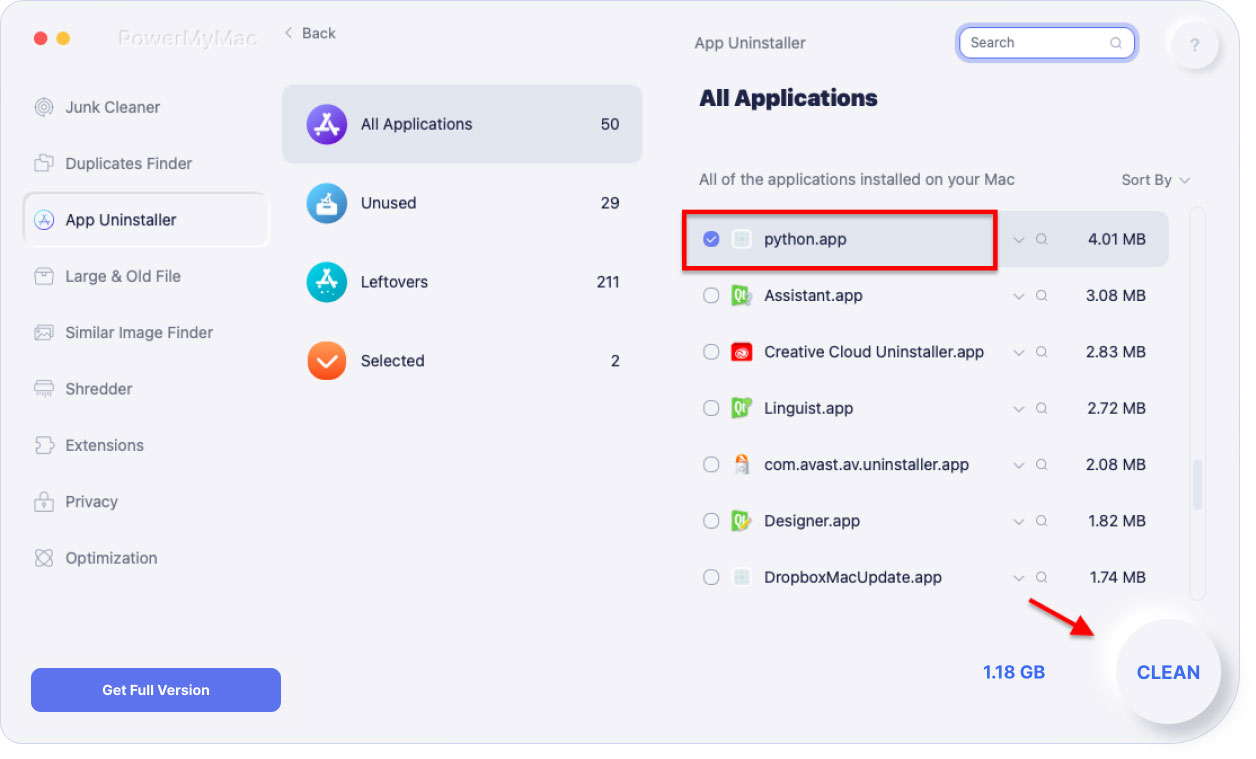1256x759 pixels.
Task: Show the Leftovers category
Action: pos(462,282)
